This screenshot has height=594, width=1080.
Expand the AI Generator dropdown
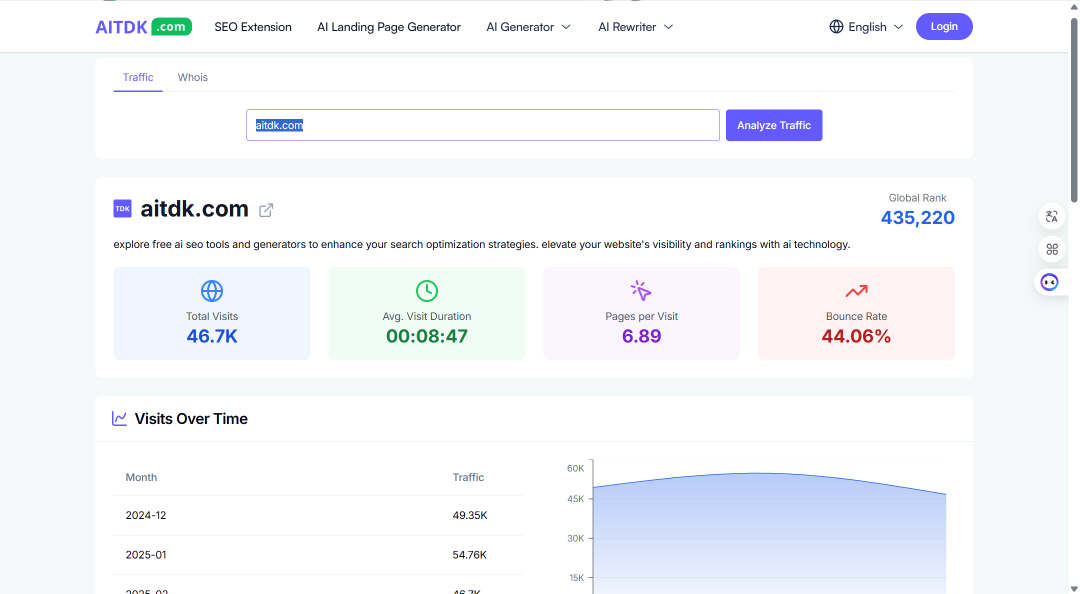(x=528, y=27)
